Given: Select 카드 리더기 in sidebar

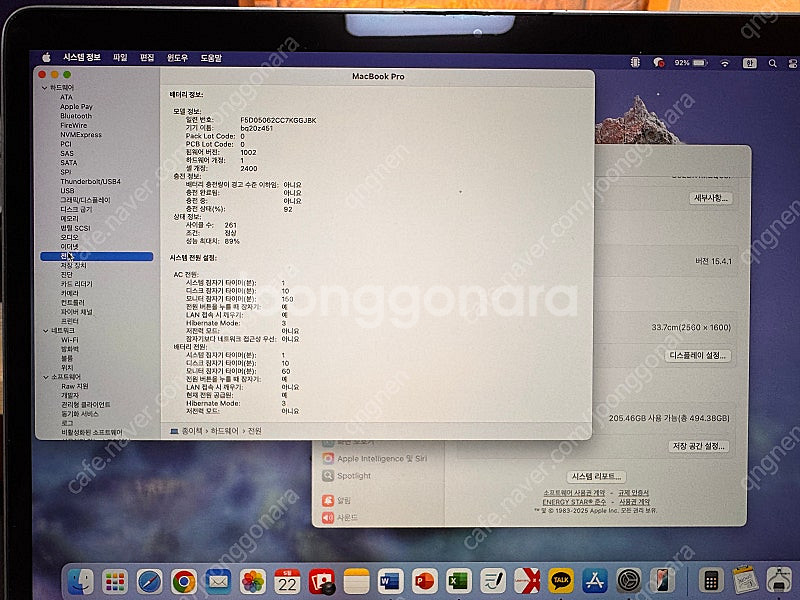Looking at the screenshot, I should click(x=77, y=284).
